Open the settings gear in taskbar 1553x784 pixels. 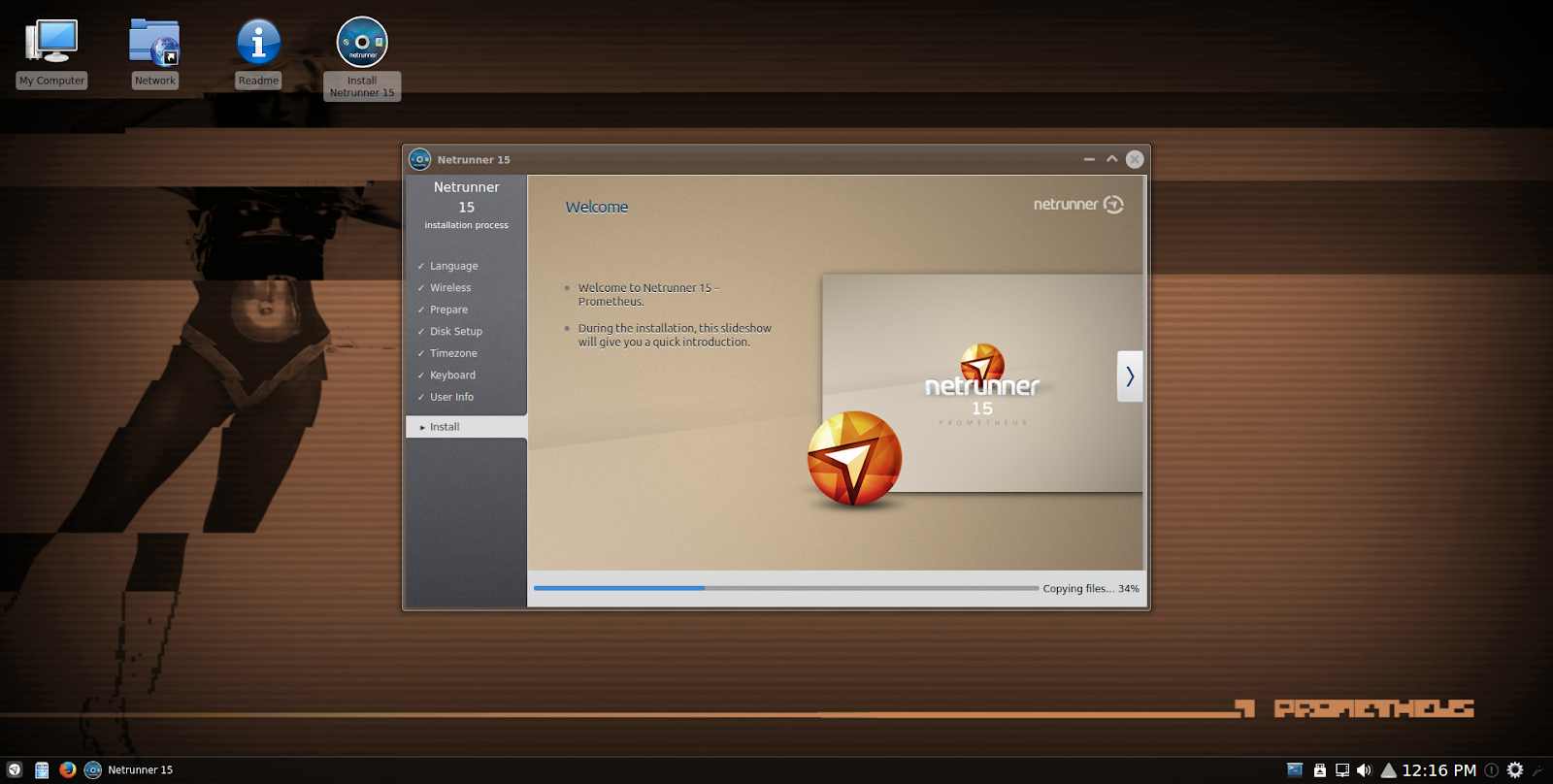tap(1515, 770)
